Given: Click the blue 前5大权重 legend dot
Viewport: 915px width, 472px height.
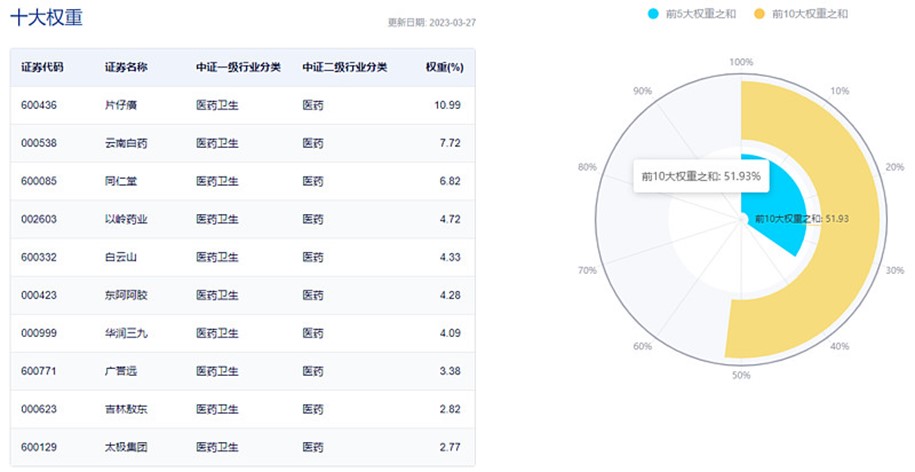Looking at the screenshot, I should pos(654,13).
